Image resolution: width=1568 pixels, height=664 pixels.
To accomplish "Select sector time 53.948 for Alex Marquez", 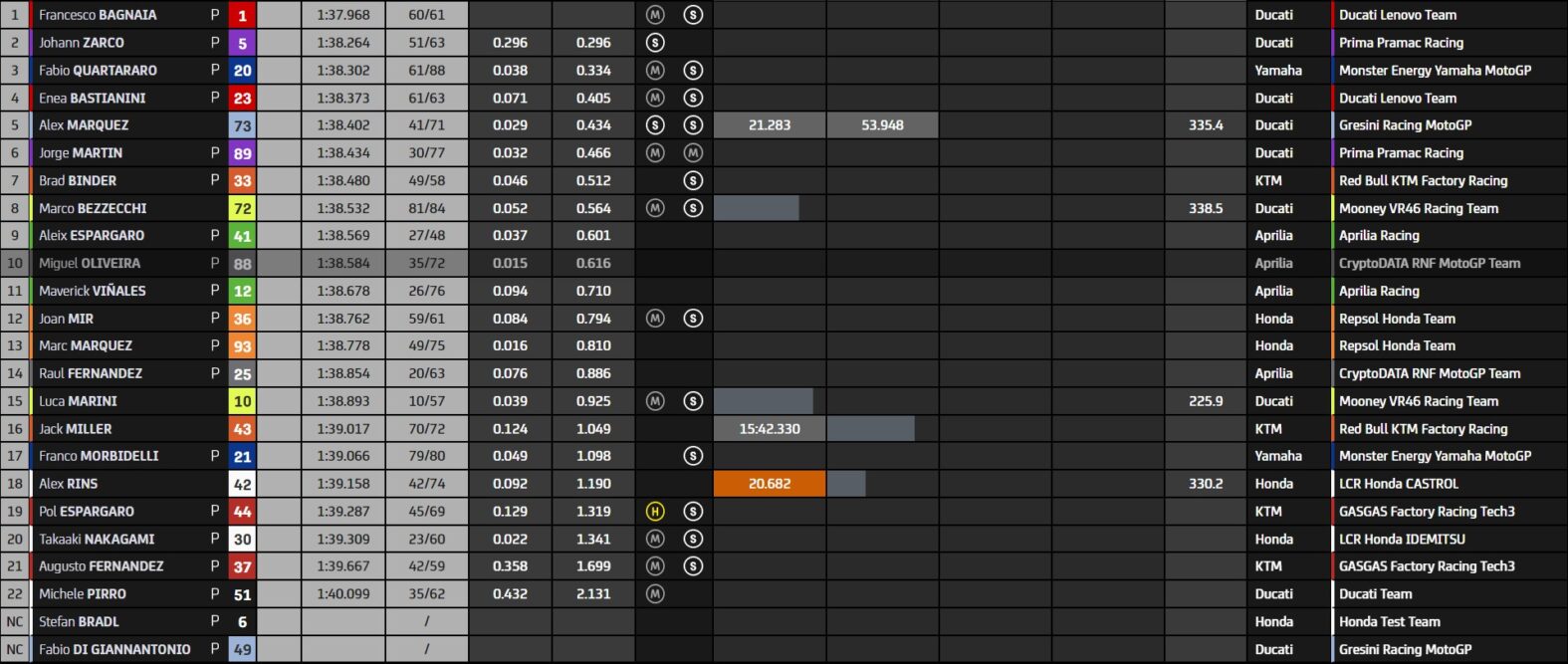I will click(x=883, y=125).
